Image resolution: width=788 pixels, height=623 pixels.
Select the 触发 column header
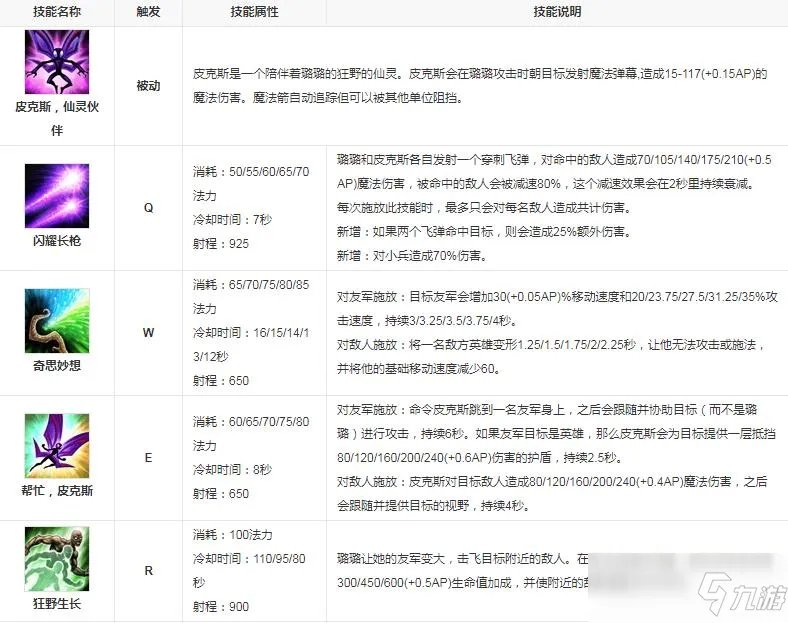click(x=148, y=12)
